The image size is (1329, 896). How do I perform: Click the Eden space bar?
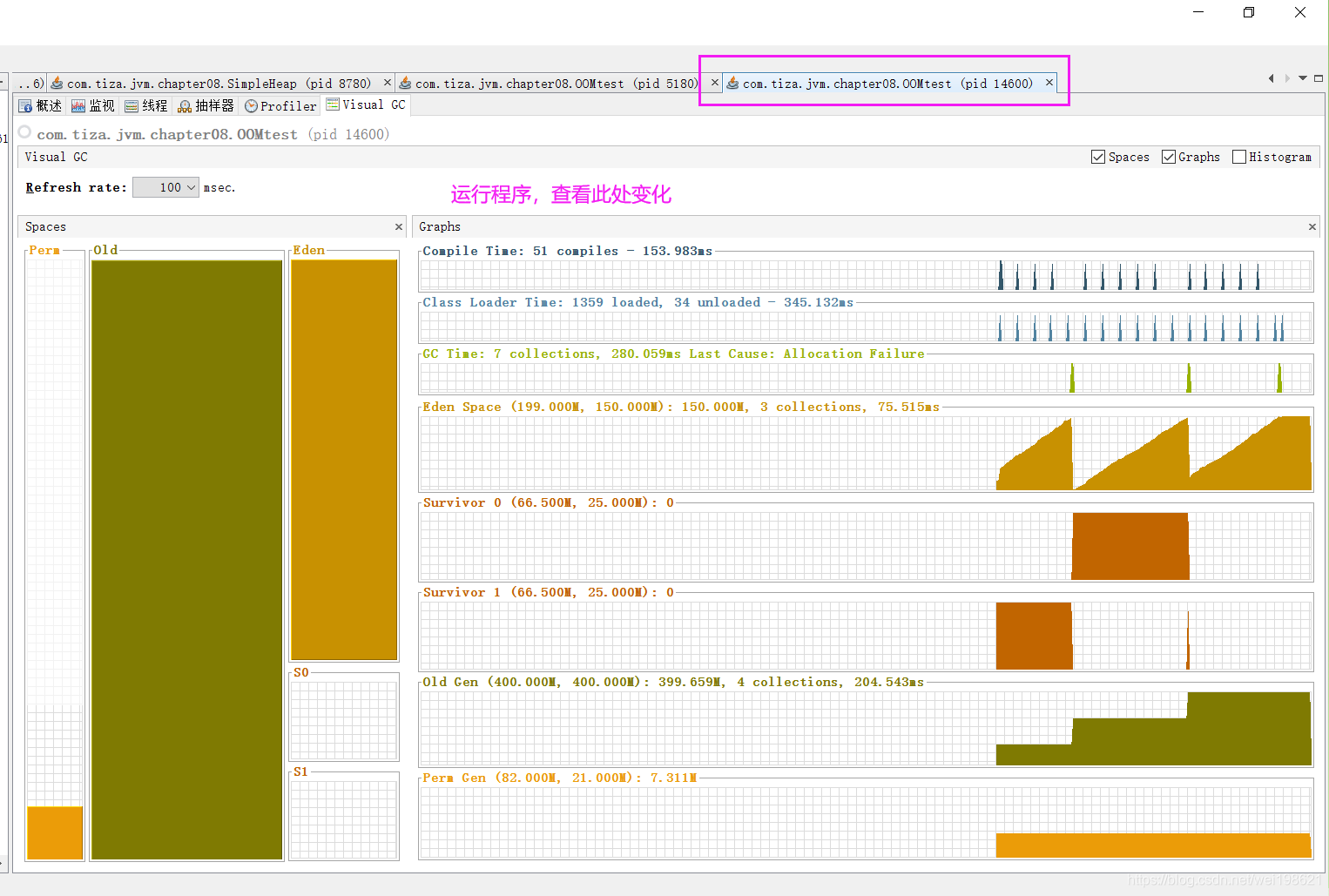coord(344,460)
